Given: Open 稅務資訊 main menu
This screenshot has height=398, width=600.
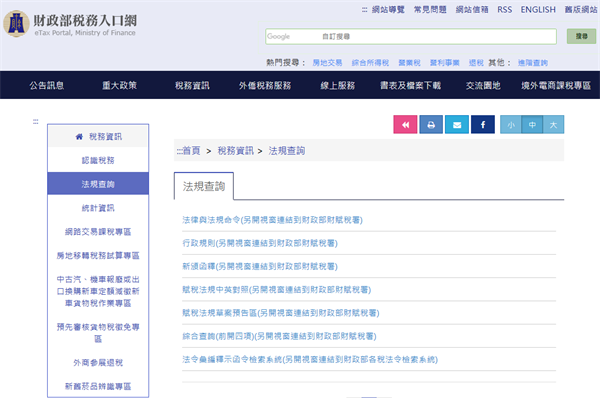Looking at the screenshot, I should [192, 85].
